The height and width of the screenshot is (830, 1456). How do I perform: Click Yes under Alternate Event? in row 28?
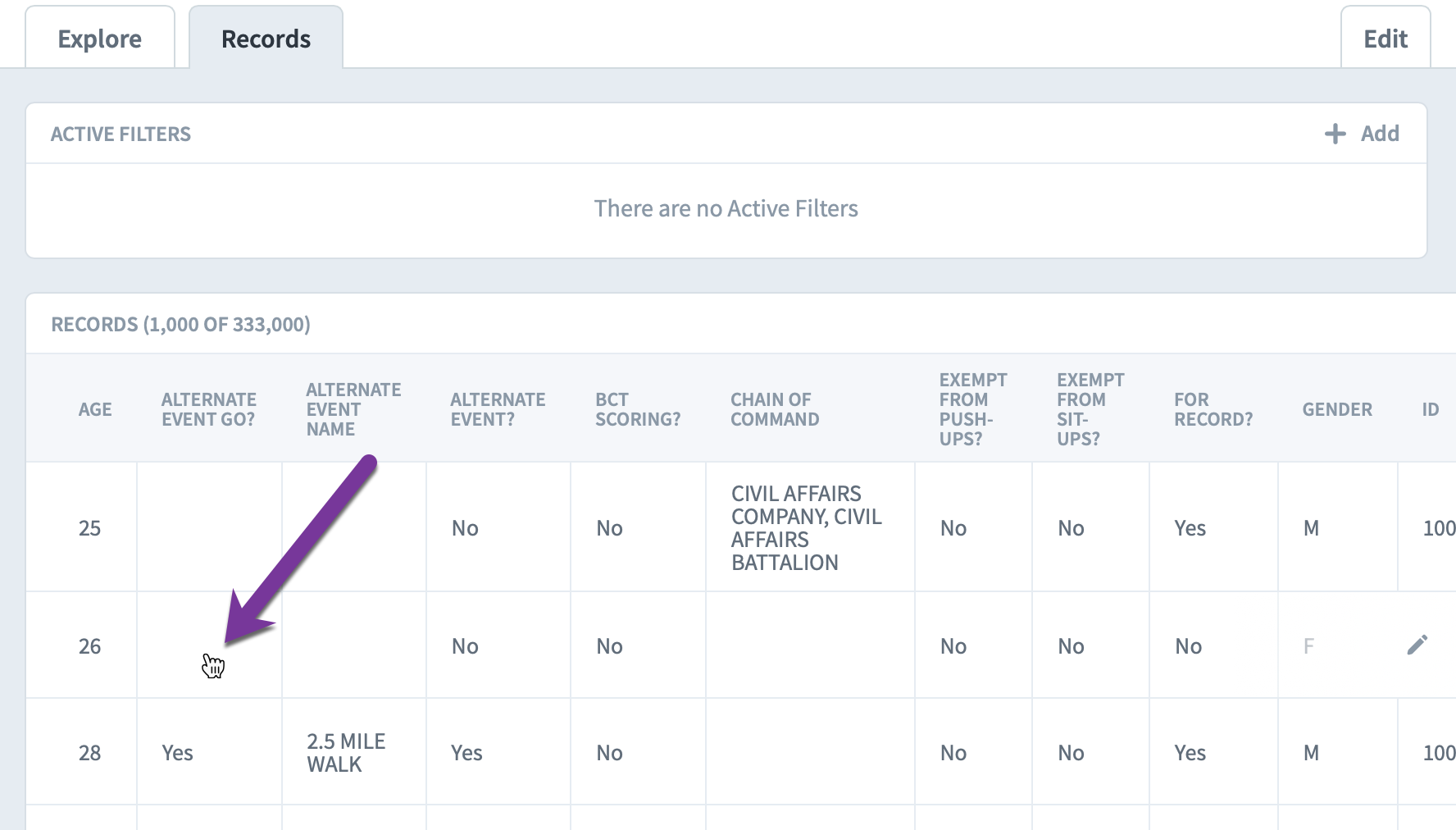click(466, 753)
